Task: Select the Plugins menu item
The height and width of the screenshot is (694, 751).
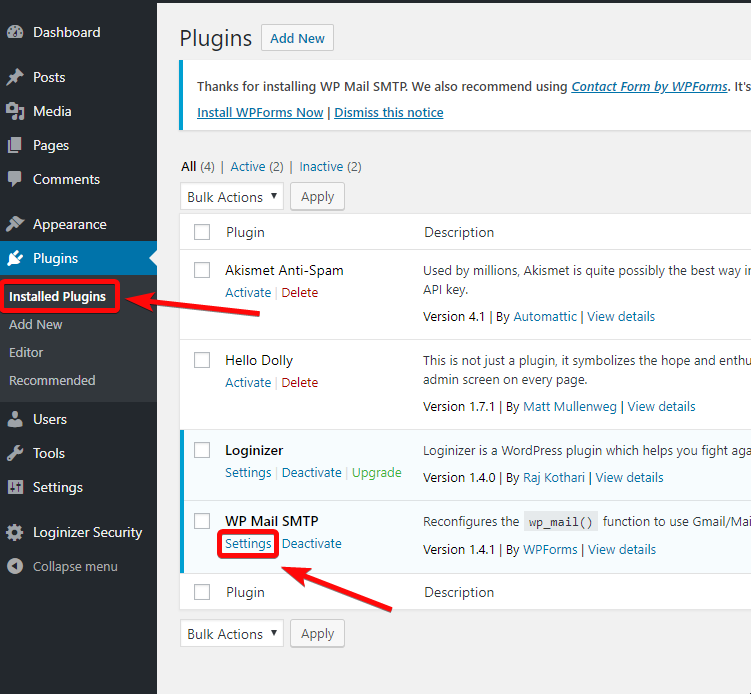Action: click(55, 258)
